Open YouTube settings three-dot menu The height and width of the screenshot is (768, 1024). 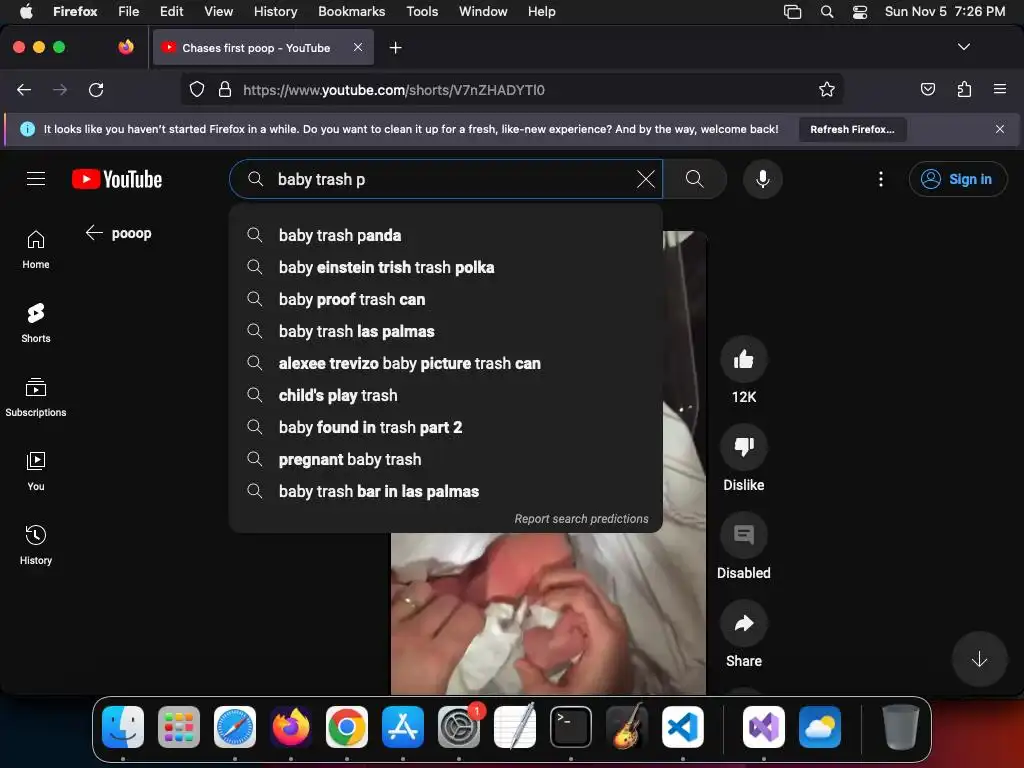(x=880, y=179)
